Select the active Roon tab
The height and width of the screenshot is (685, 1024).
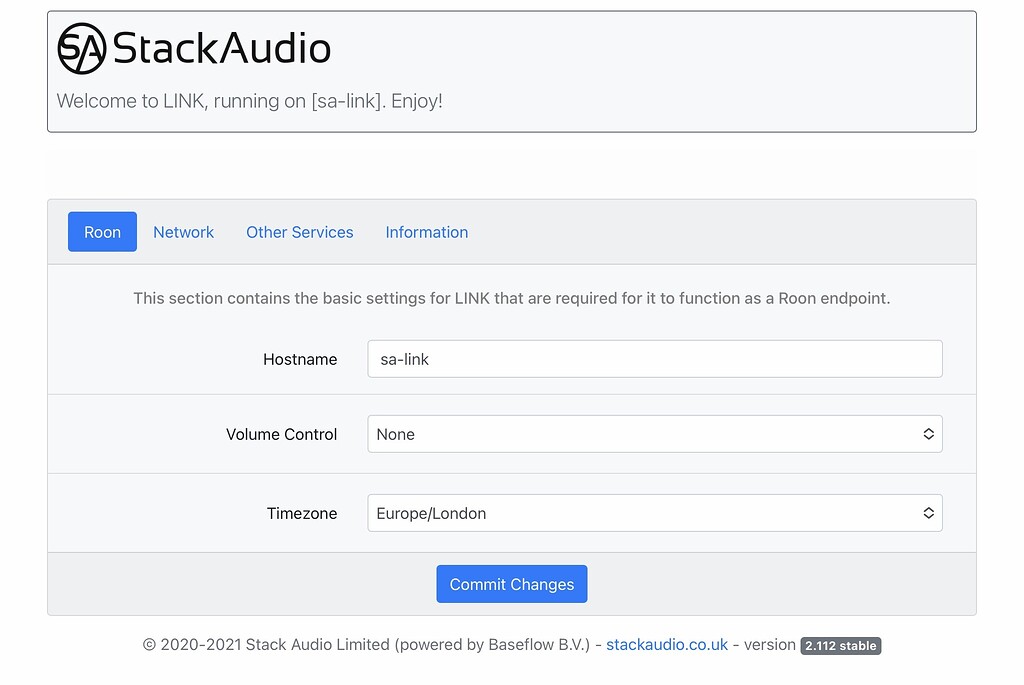click(102, 231)
